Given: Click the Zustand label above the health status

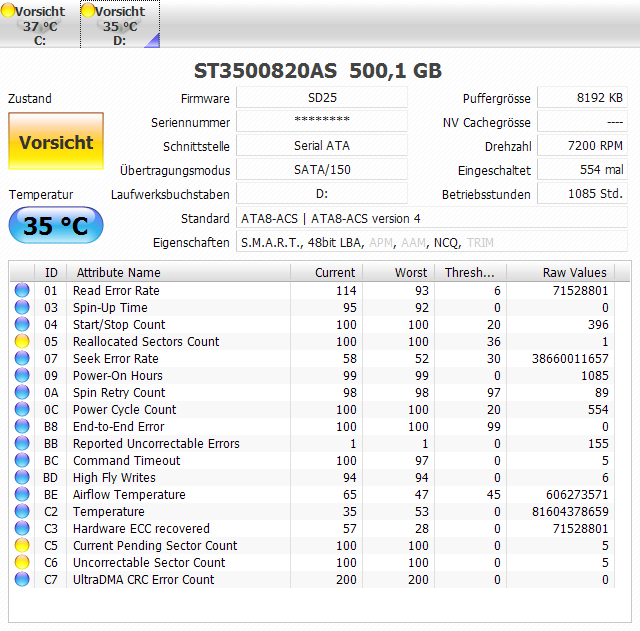Looking at the screenshot, I should pos(30,99).
